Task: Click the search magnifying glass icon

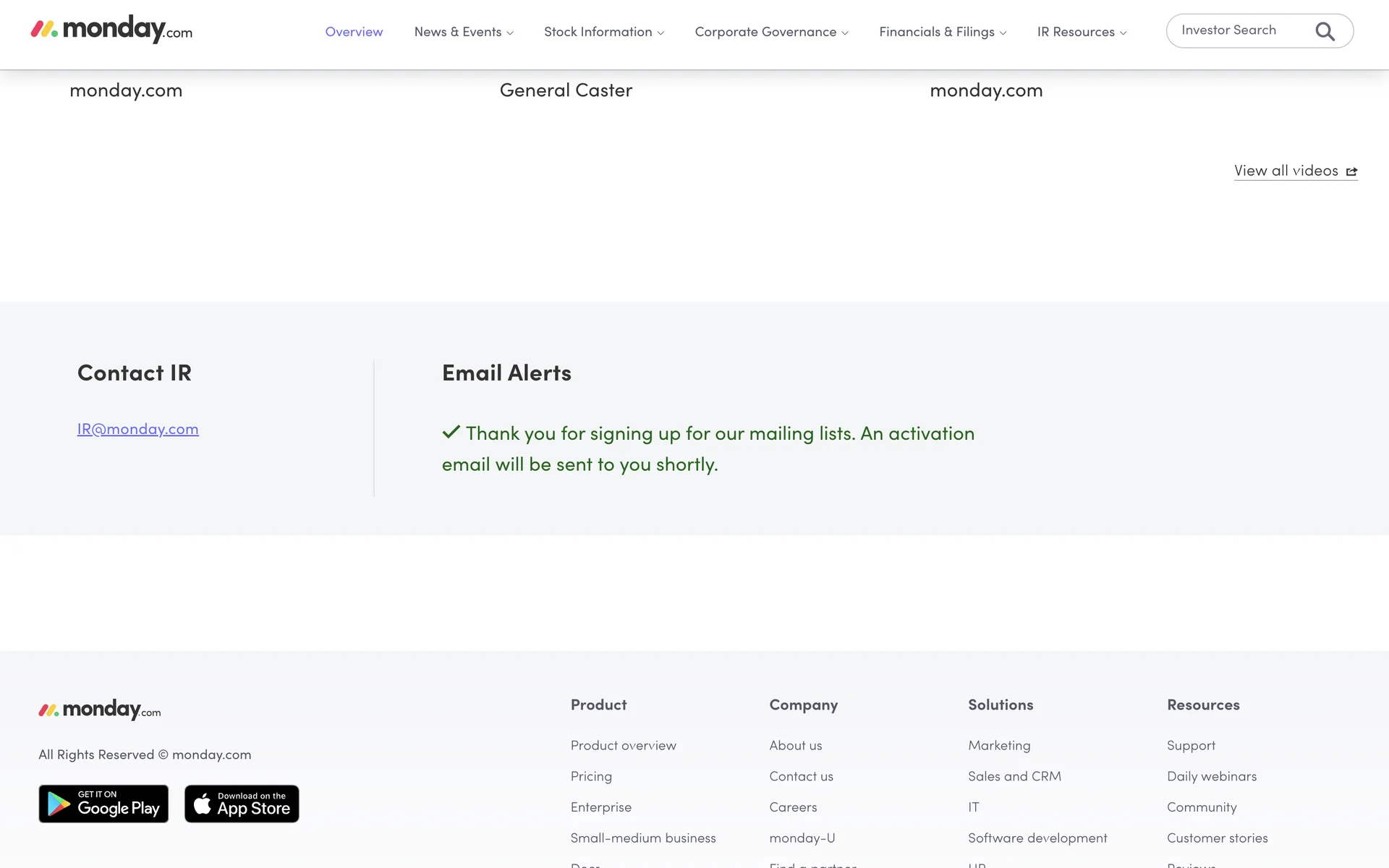Action: 1325,32
